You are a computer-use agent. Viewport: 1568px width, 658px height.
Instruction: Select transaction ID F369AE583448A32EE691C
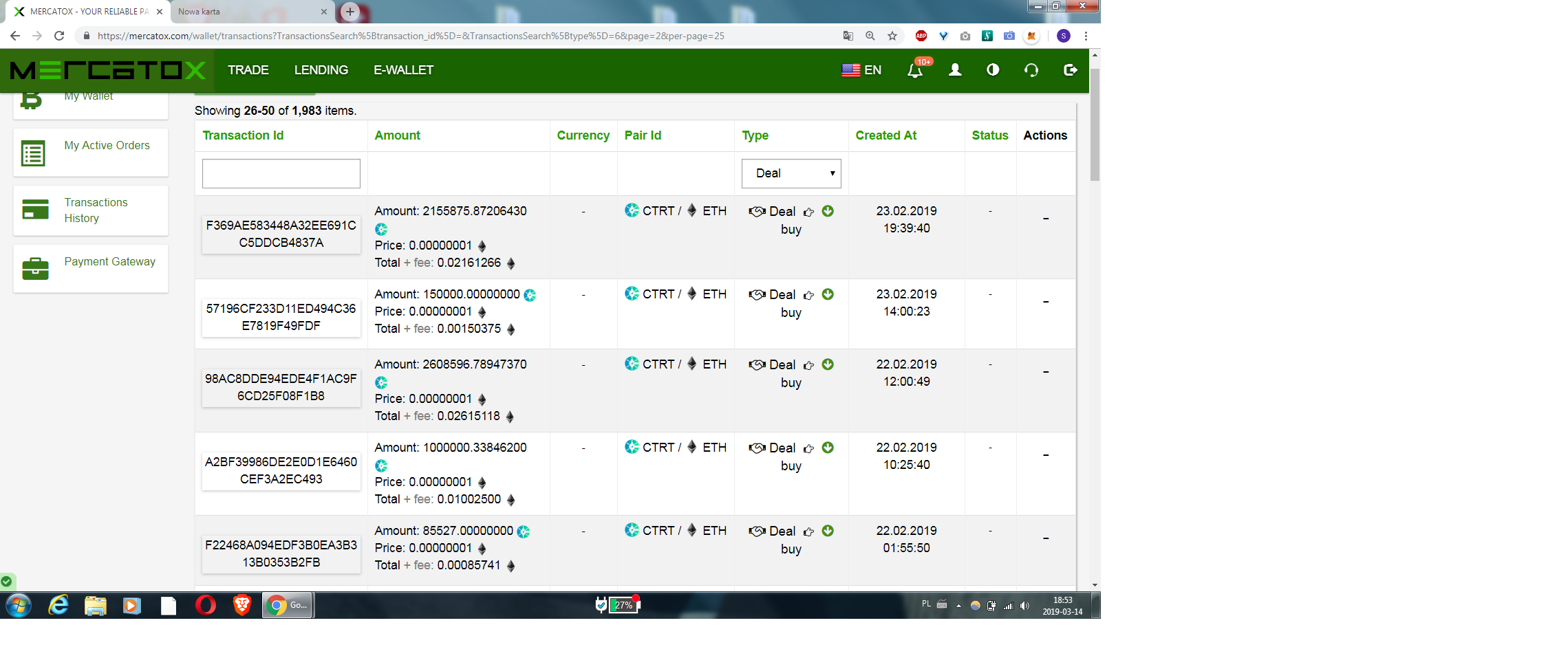pyautogui.click(x=281, y=234)
